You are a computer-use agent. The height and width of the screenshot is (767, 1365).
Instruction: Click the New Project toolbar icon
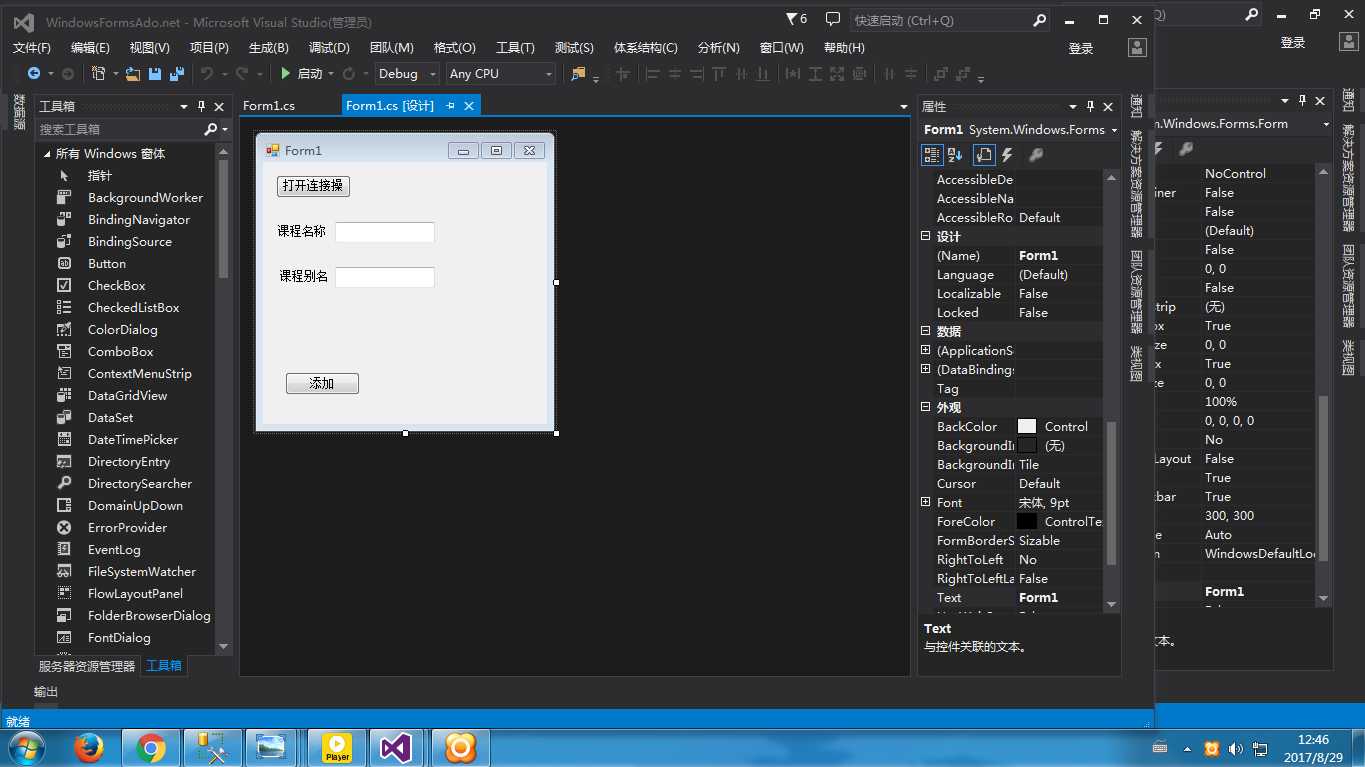[x=98, y=74]
